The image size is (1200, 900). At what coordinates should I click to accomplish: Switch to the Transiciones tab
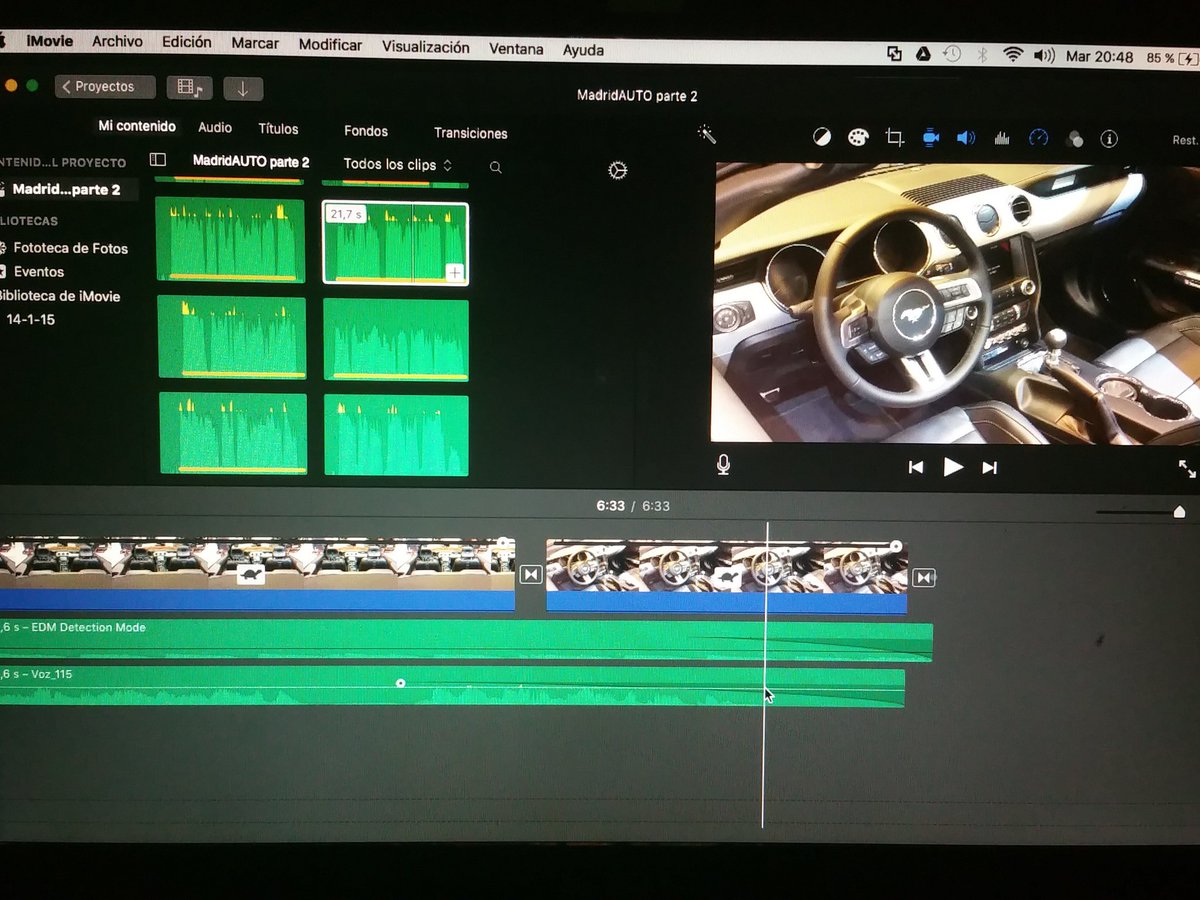(471, 133)
